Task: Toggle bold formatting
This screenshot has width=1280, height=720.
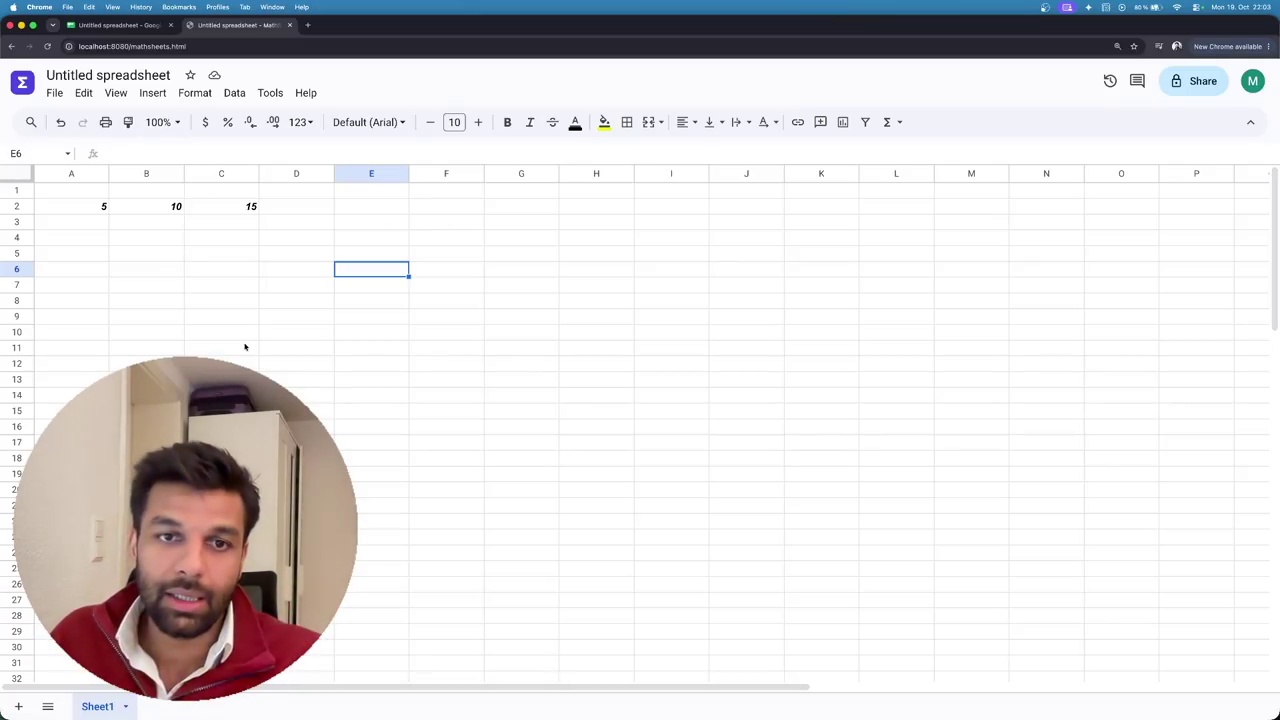Action: pyautogui.click(x=507, y=122)
